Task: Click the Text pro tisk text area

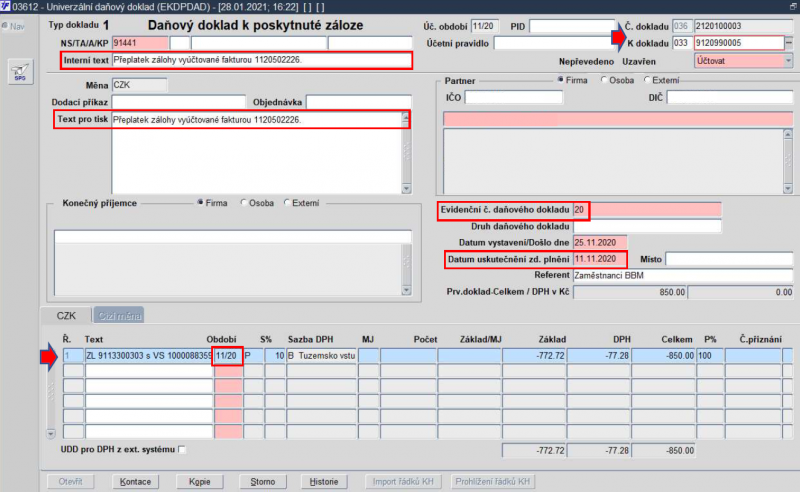Action: [257, 153]
